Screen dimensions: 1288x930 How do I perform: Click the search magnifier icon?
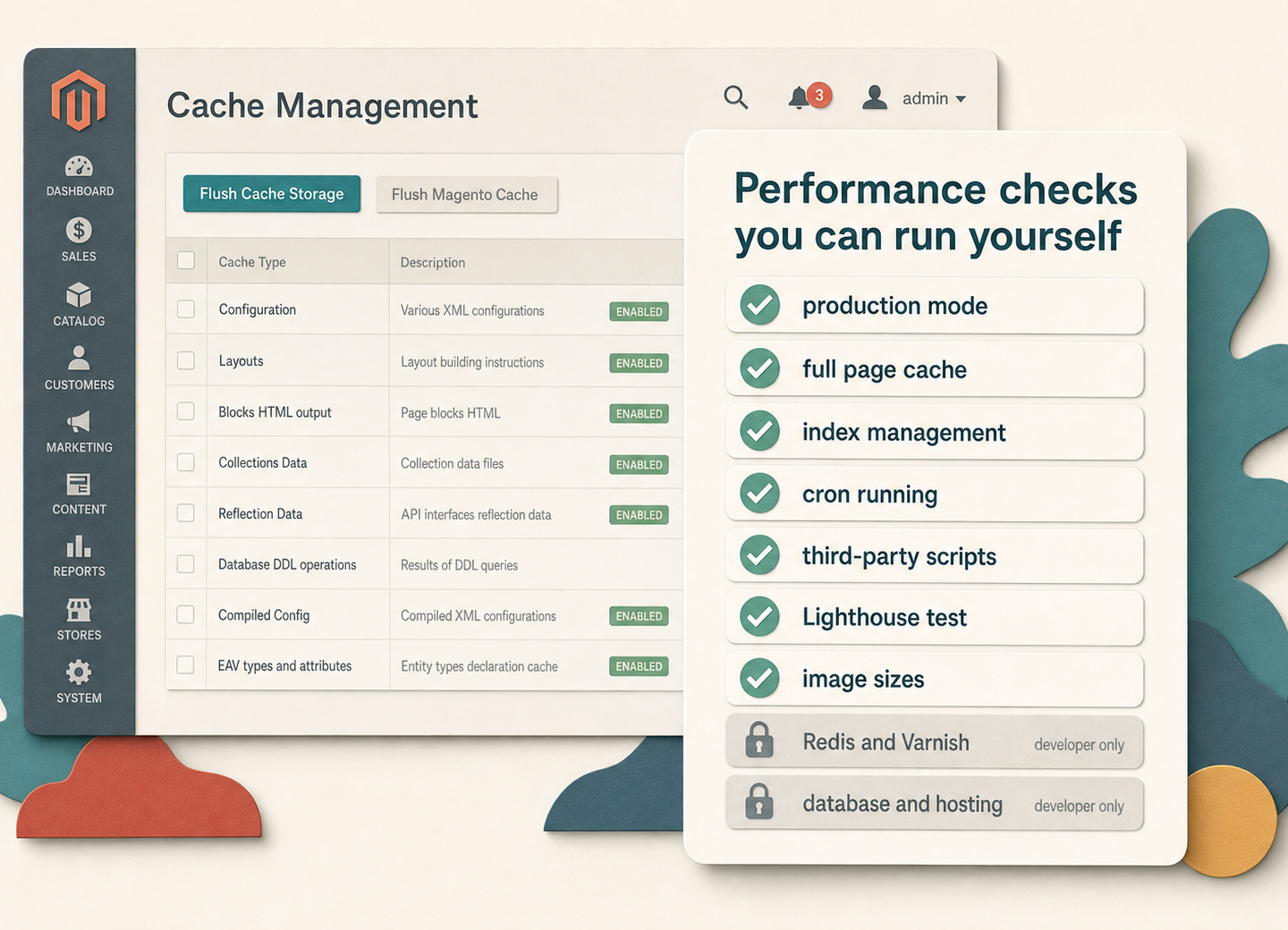pos(736,97)
